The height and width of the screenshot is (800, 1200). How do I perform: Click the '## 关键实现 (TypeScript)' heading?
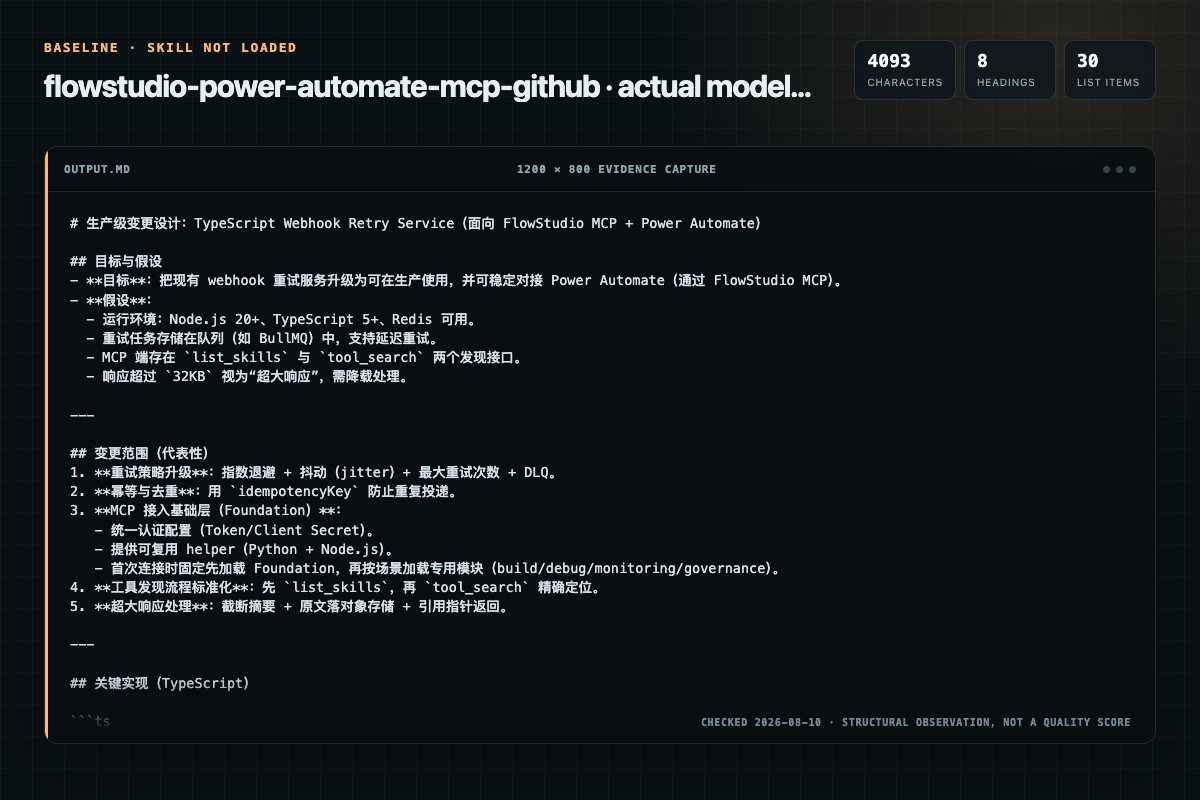click(x=159, y=683)
